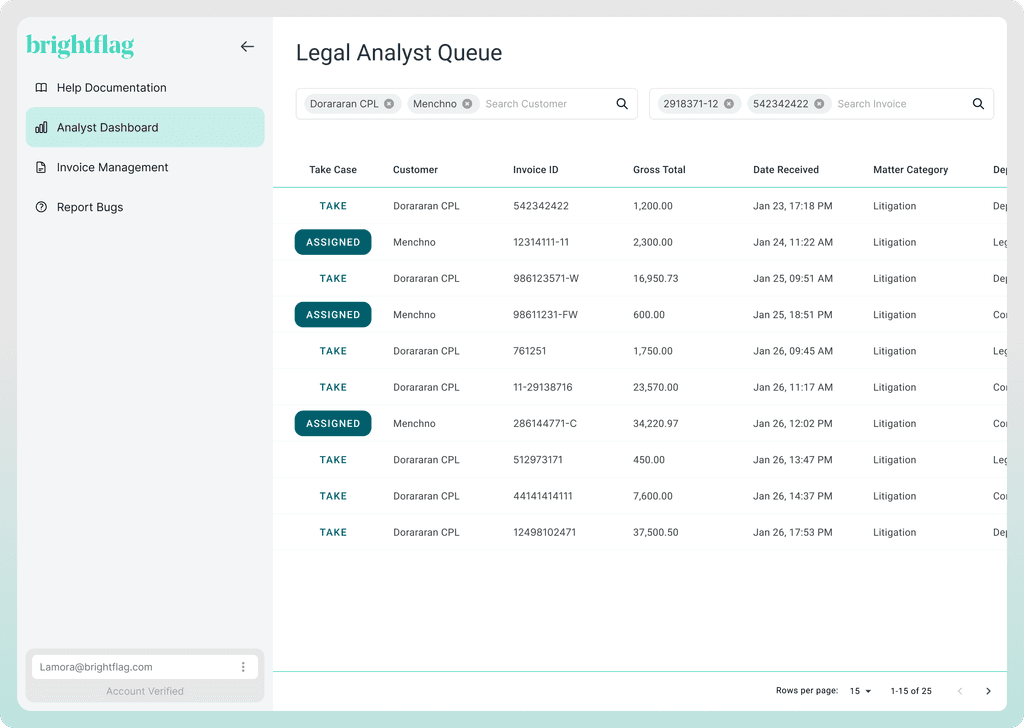Sort by the Matter Category column header
The image size is (1024, 728).
910,170
